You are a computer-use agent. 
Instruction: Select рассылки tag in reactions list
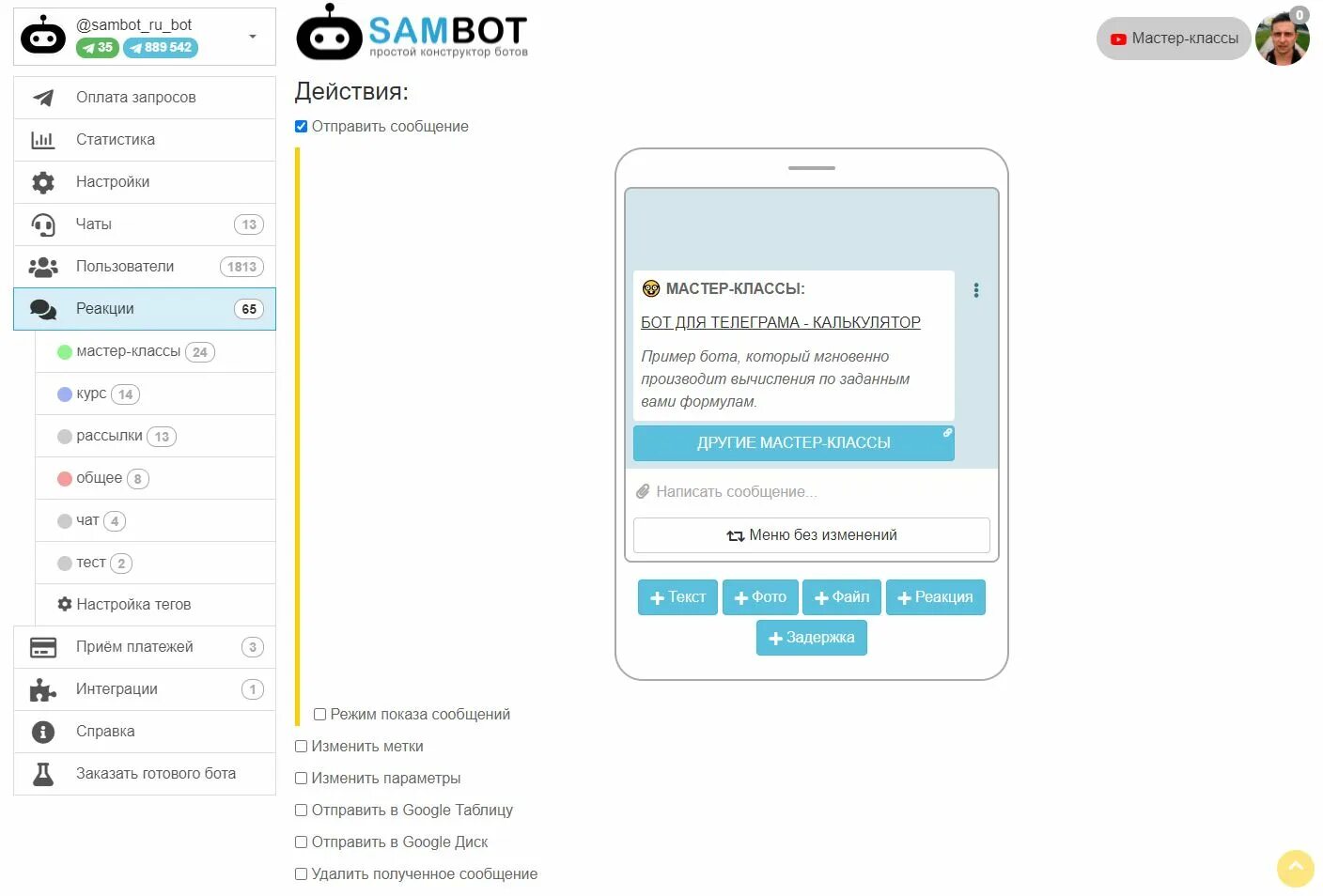tap(155, 436)
